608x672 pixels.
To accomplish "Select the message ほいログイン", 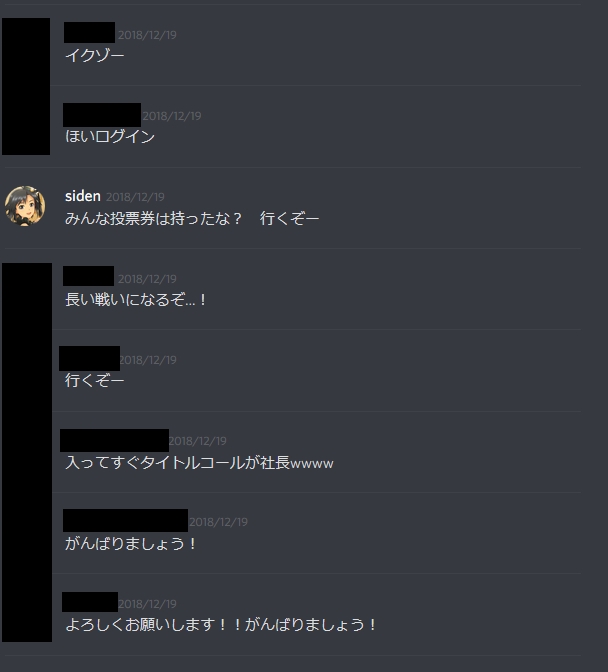I will 110,136.
